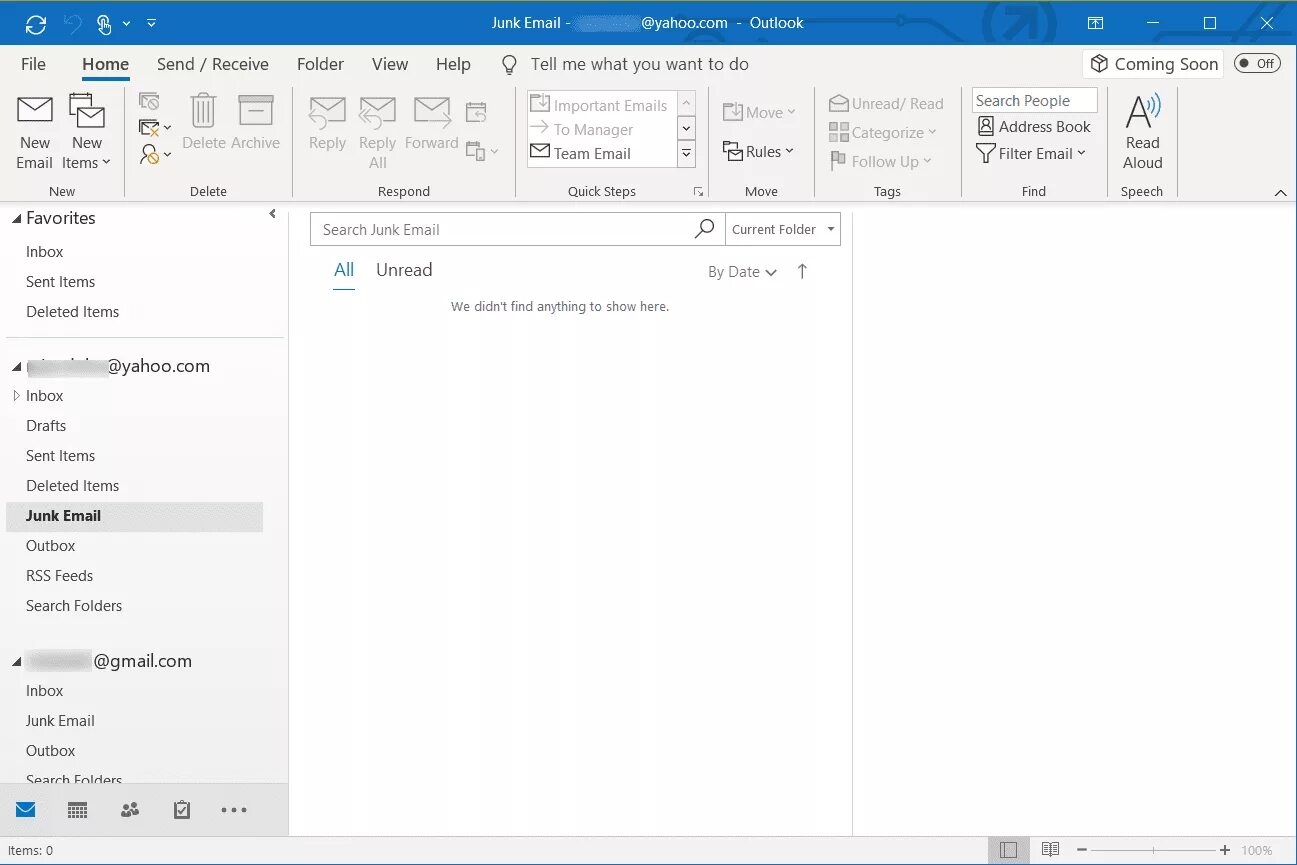Click the Ribbon Display Options icon
Screen dimensions: 1297x865
point(1096,23)
